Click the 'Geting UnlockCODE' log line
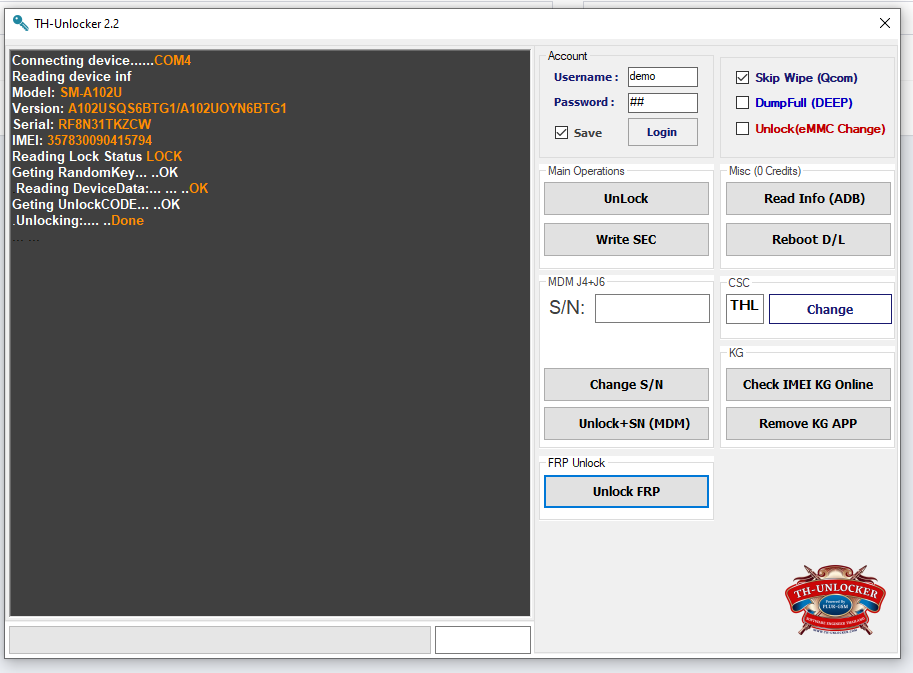This screenshot has height=673, width=913. [96, 204]
